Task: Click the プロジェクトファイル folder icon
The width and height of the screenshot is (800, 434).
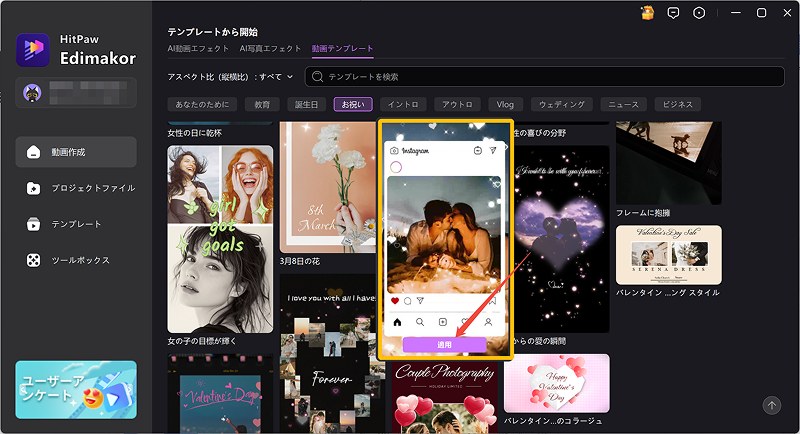Action: [x=33, y=188]
